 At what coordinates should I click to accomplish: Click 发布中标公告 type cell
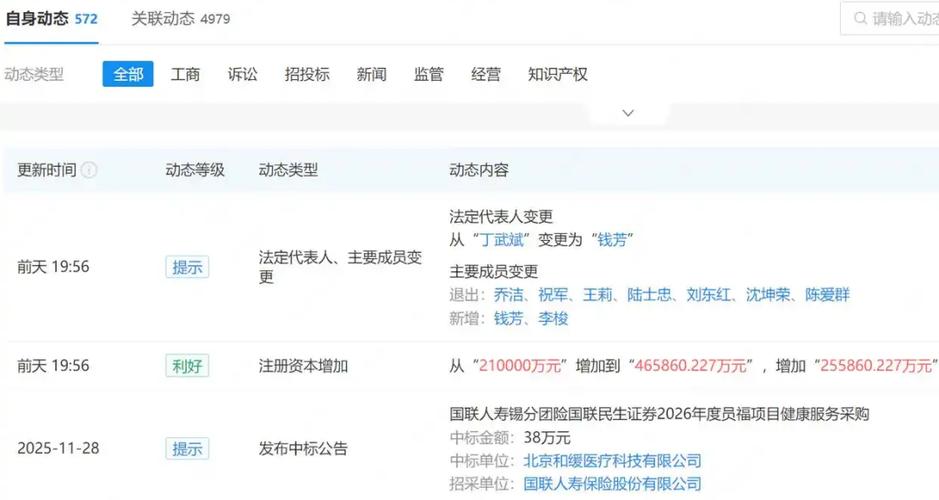(303, 449)
